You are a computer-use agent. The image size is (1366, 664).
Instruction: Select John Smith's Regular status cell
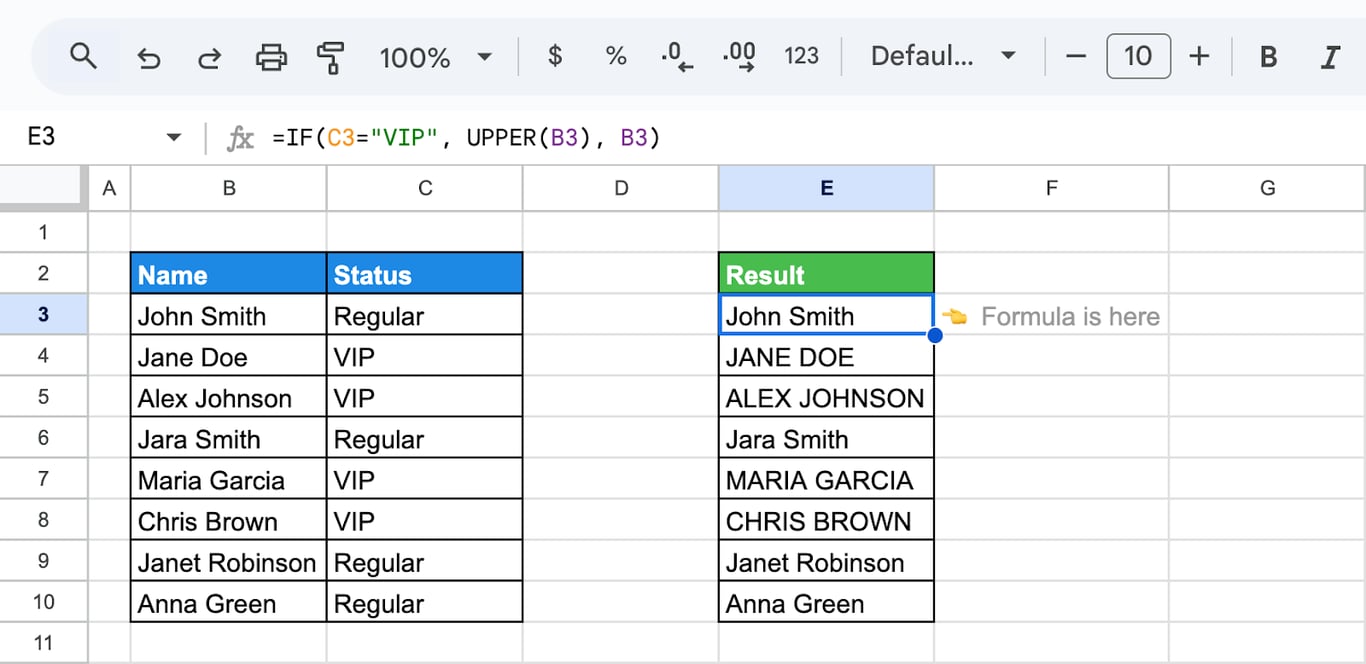tap(425, 315)
